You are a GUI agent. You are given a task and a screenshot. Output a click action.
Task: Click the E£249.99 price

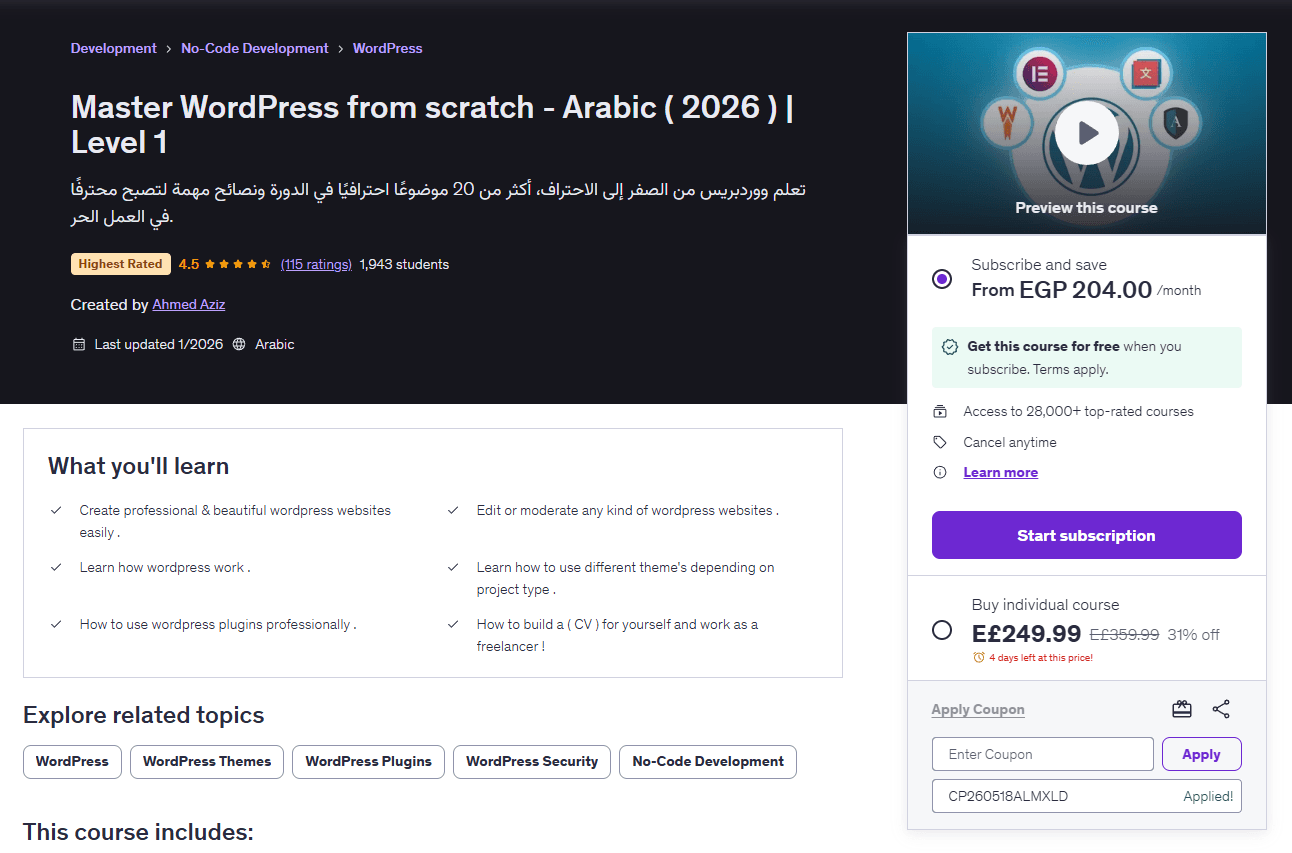pyautogui.click(x=1026, y=633)
